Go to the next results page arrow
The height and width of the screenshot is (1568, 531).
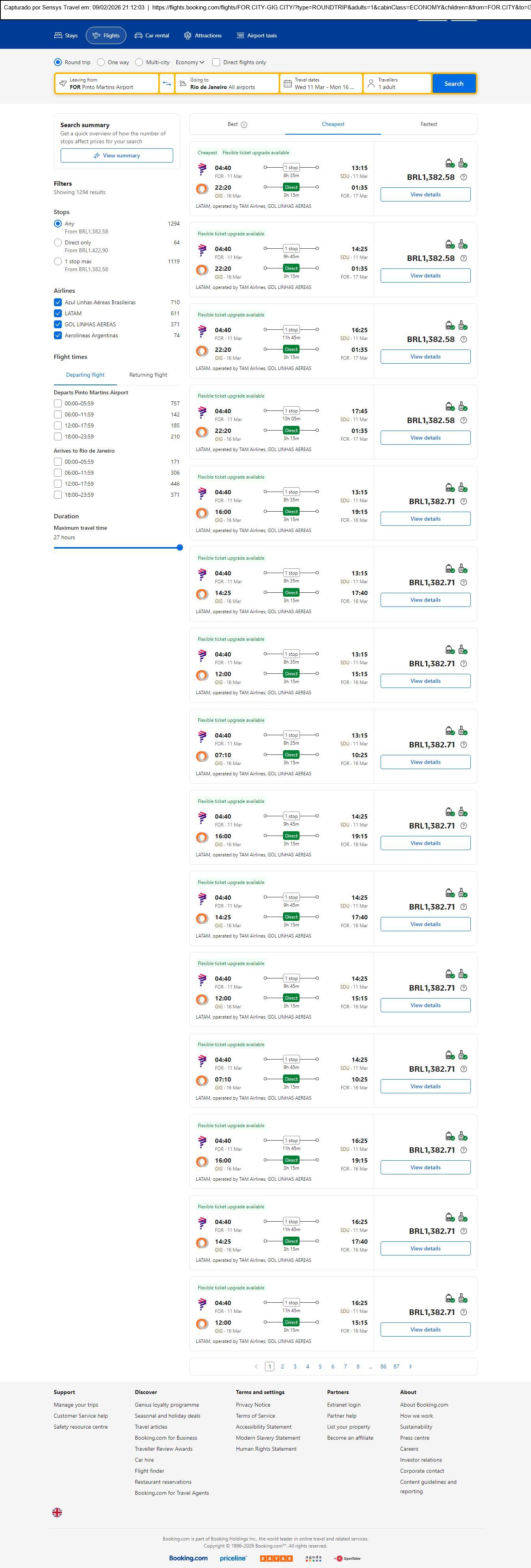point(411,1366)
